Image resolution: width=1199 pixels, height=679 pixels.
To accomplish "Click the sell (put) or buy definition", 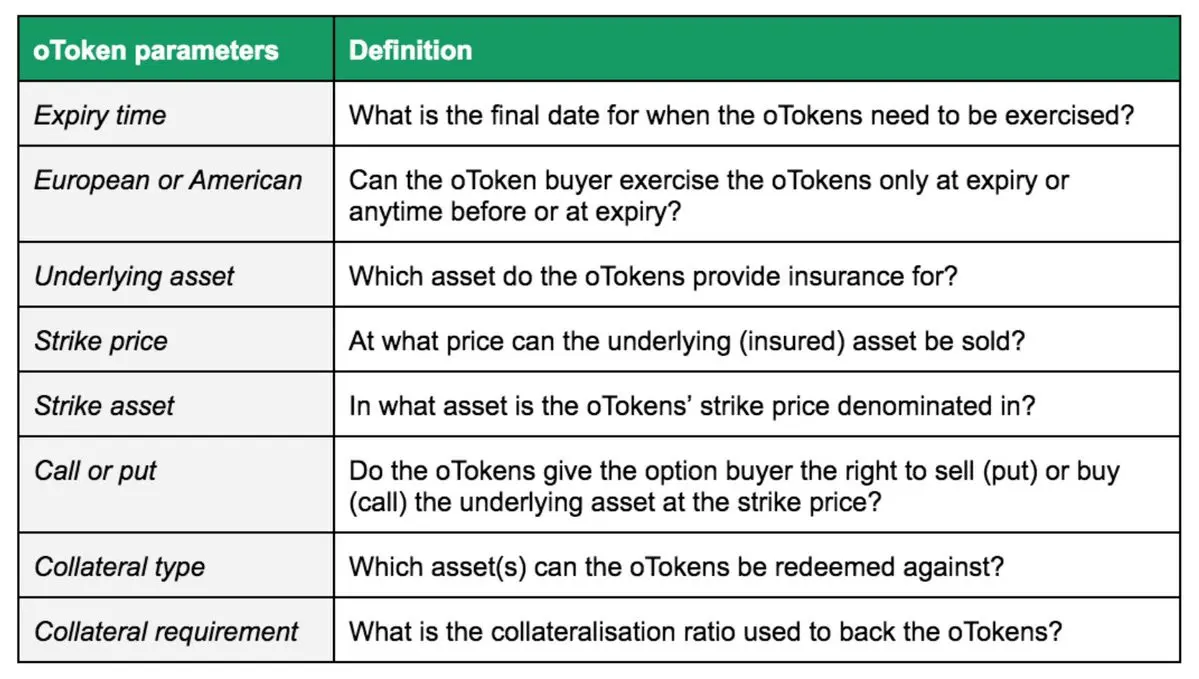I will coord(734,486).
